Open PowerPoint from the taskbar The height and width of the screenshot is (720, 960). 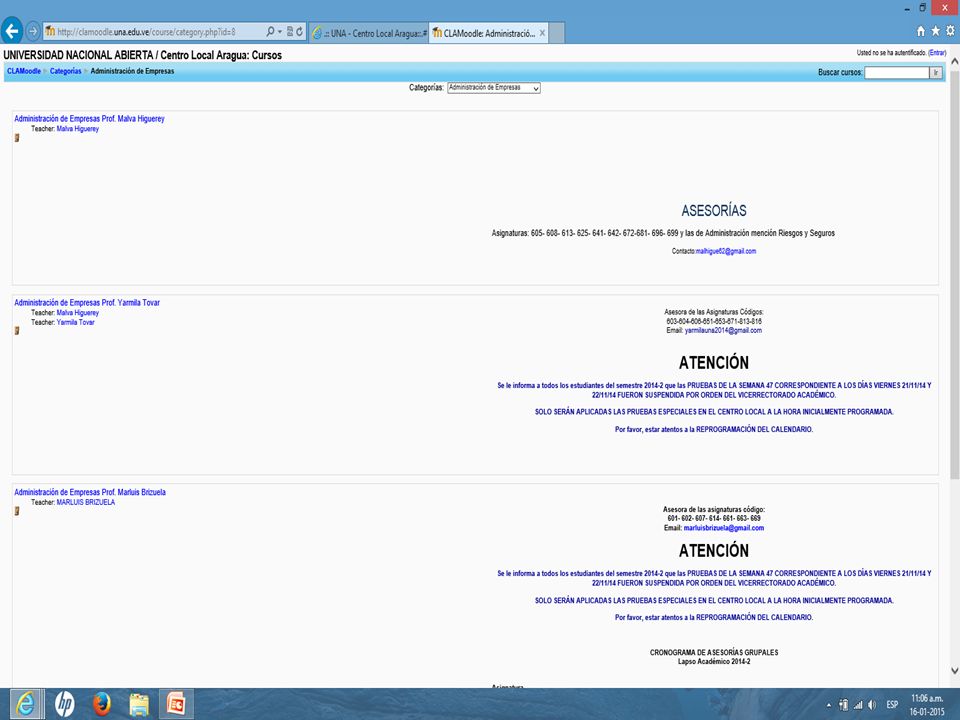click(176, 704)
